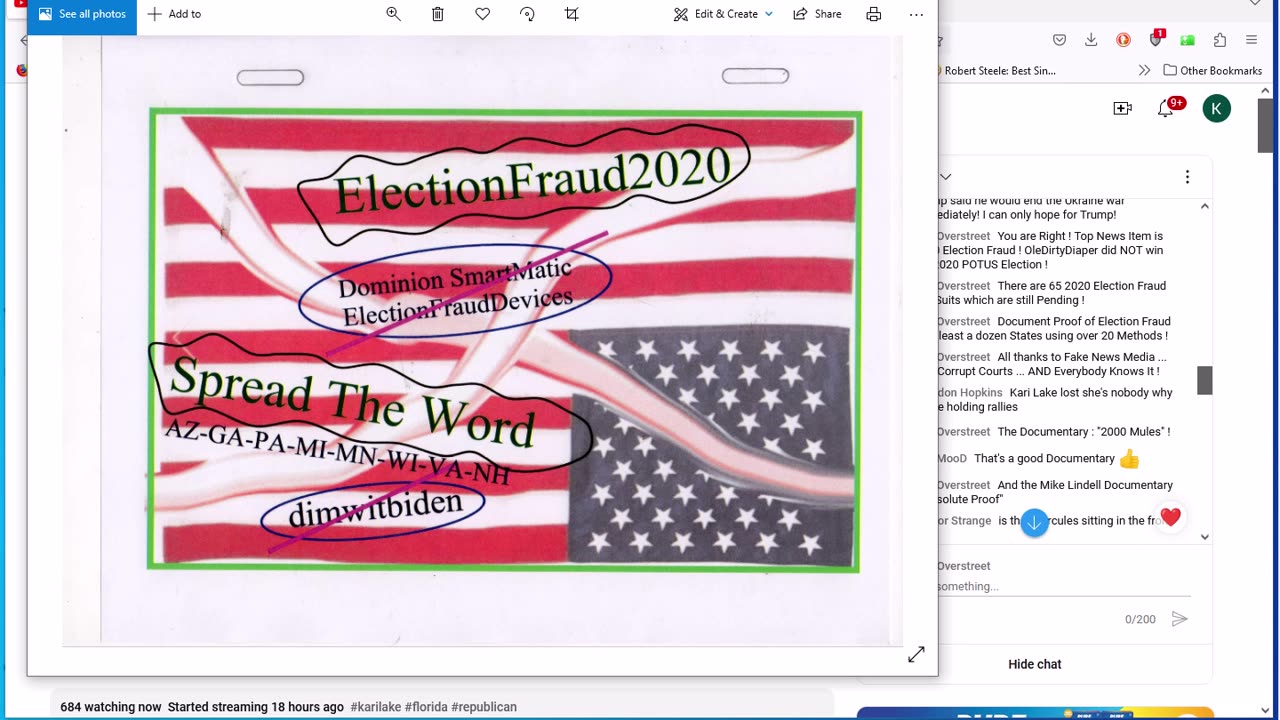Zoom in with the magnifier icon
1280x720 pixels.
pyautogui.click(x=393, y=14)
